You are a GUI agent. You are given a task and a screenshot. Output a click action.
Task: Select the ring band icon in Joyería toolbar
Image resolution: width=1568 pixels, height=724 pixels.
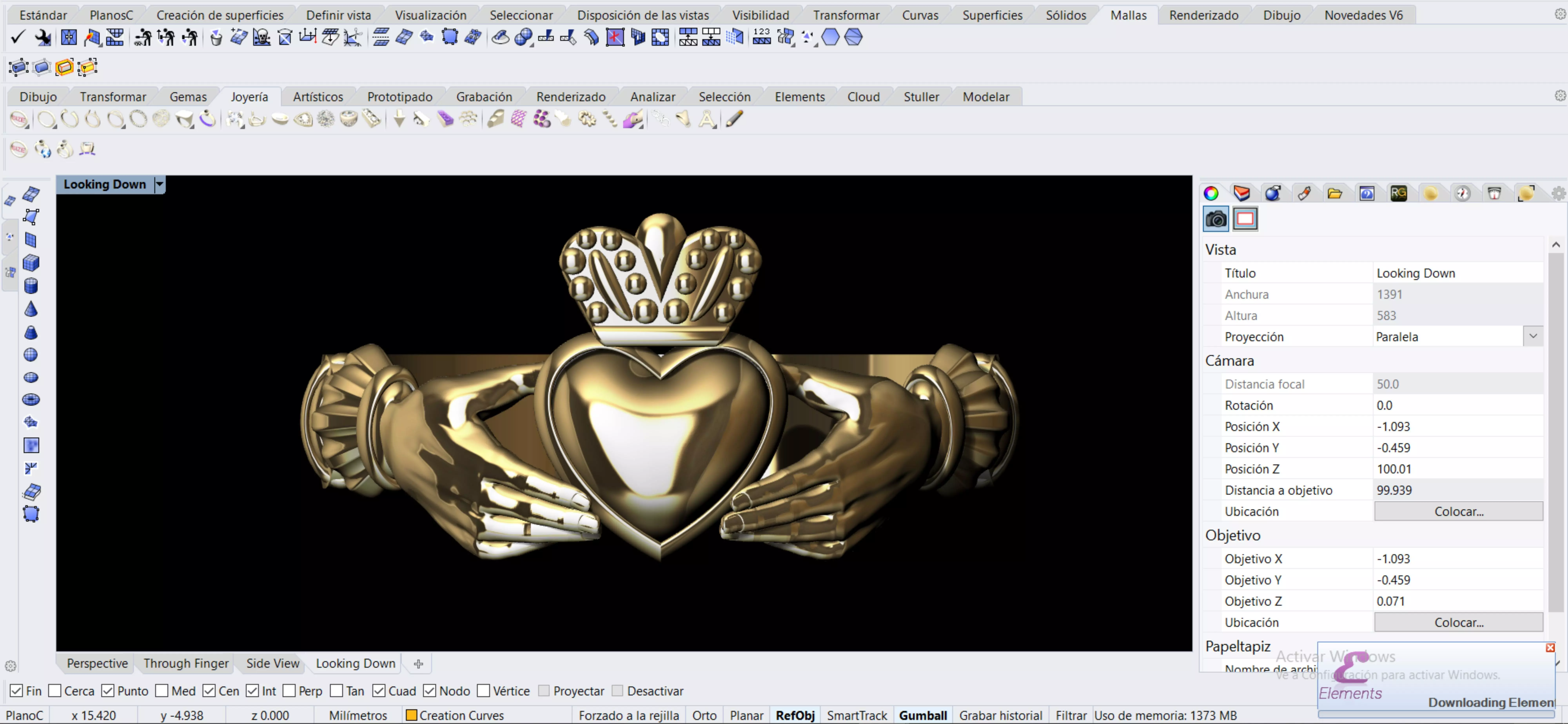[47, 119]
